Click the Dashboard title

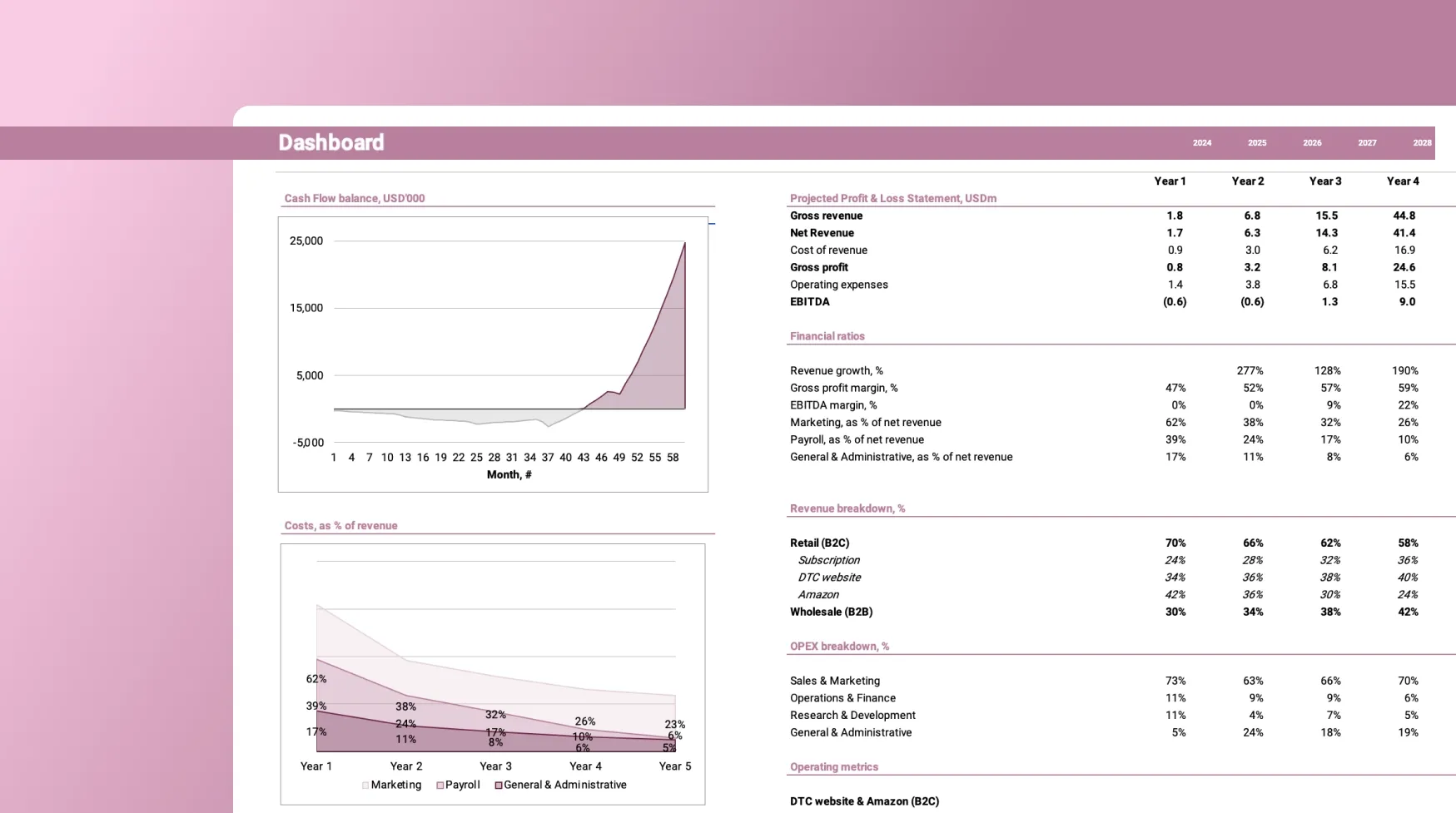coord(330,143)
